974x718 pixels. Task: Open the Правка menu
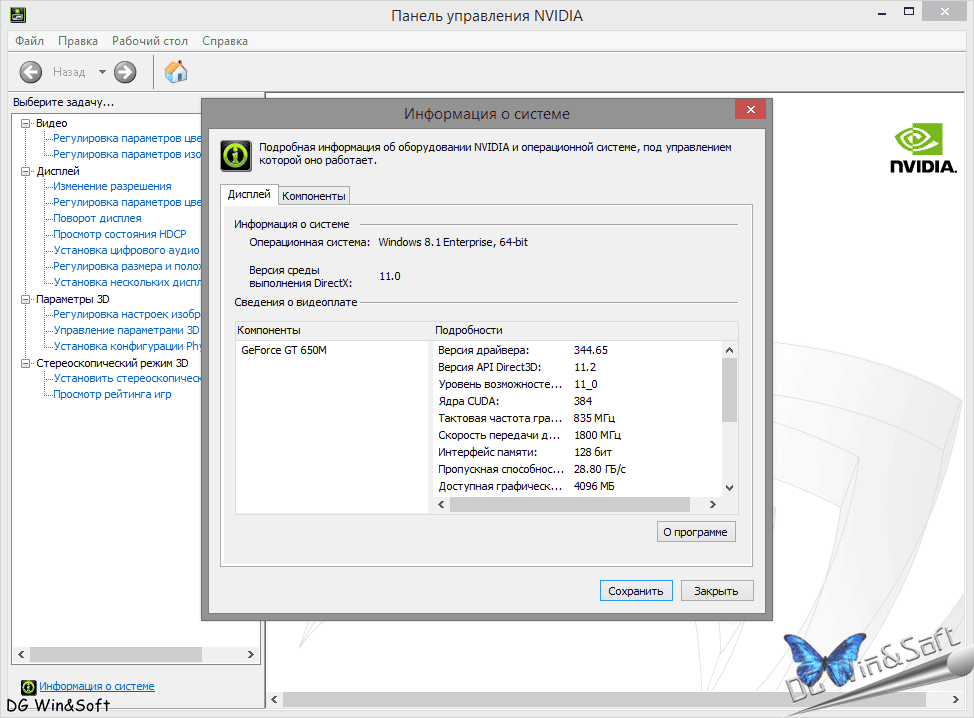click(x=78, y=41)
